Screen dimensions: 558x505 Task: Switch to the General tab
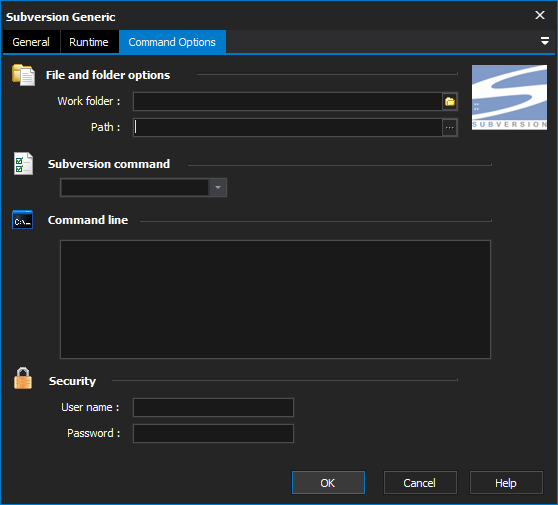[x=31, y=42]
